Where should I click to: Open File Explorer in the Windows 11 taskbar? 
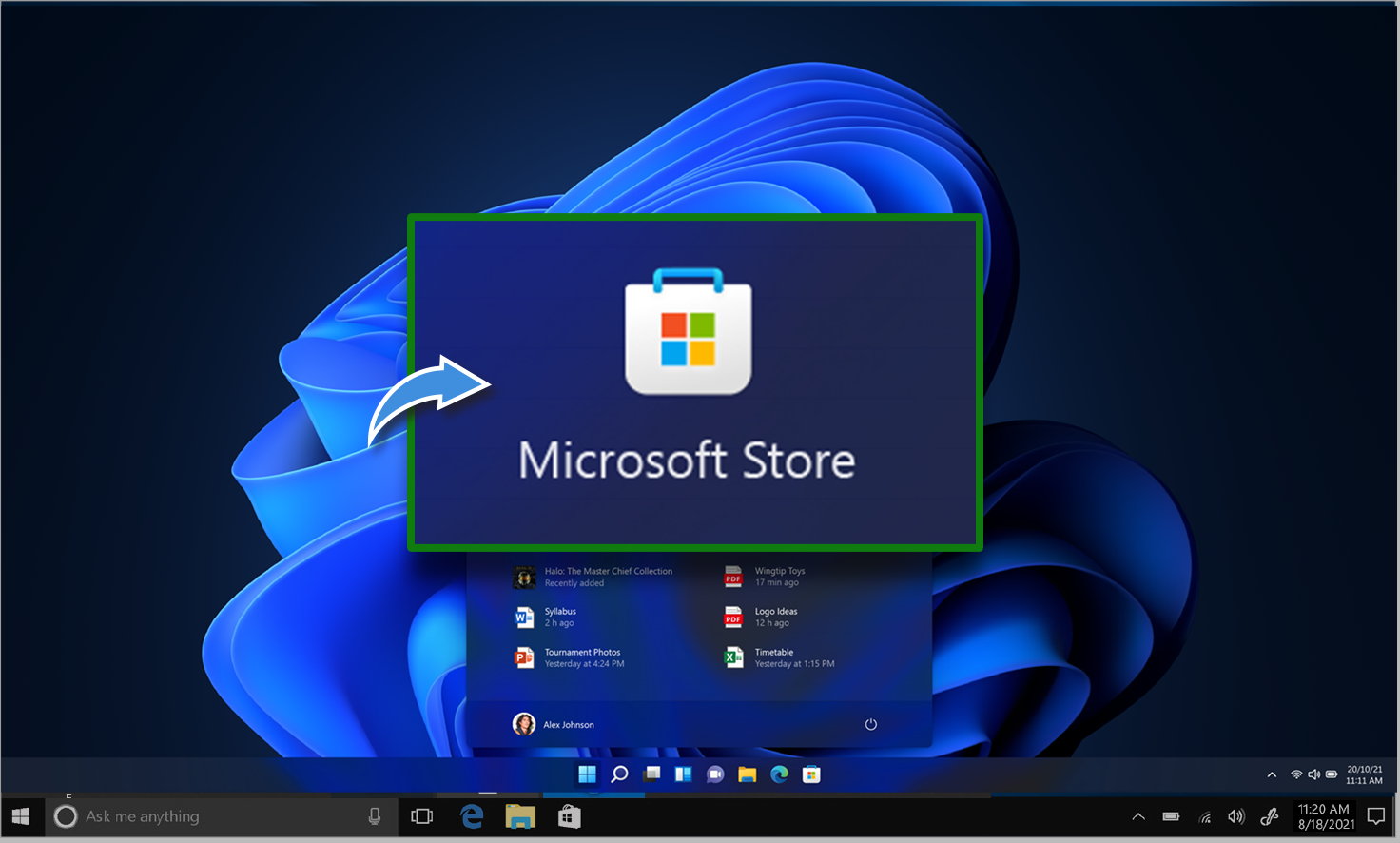748,774
